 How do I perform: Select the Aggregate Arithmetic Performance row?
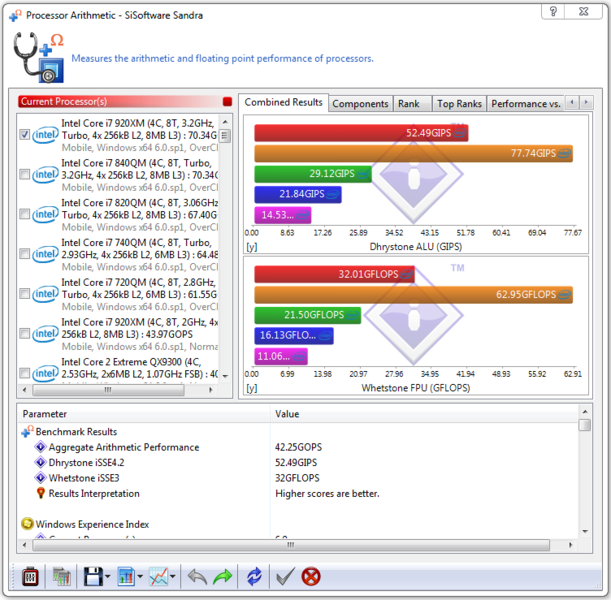[x=124, y=447]
